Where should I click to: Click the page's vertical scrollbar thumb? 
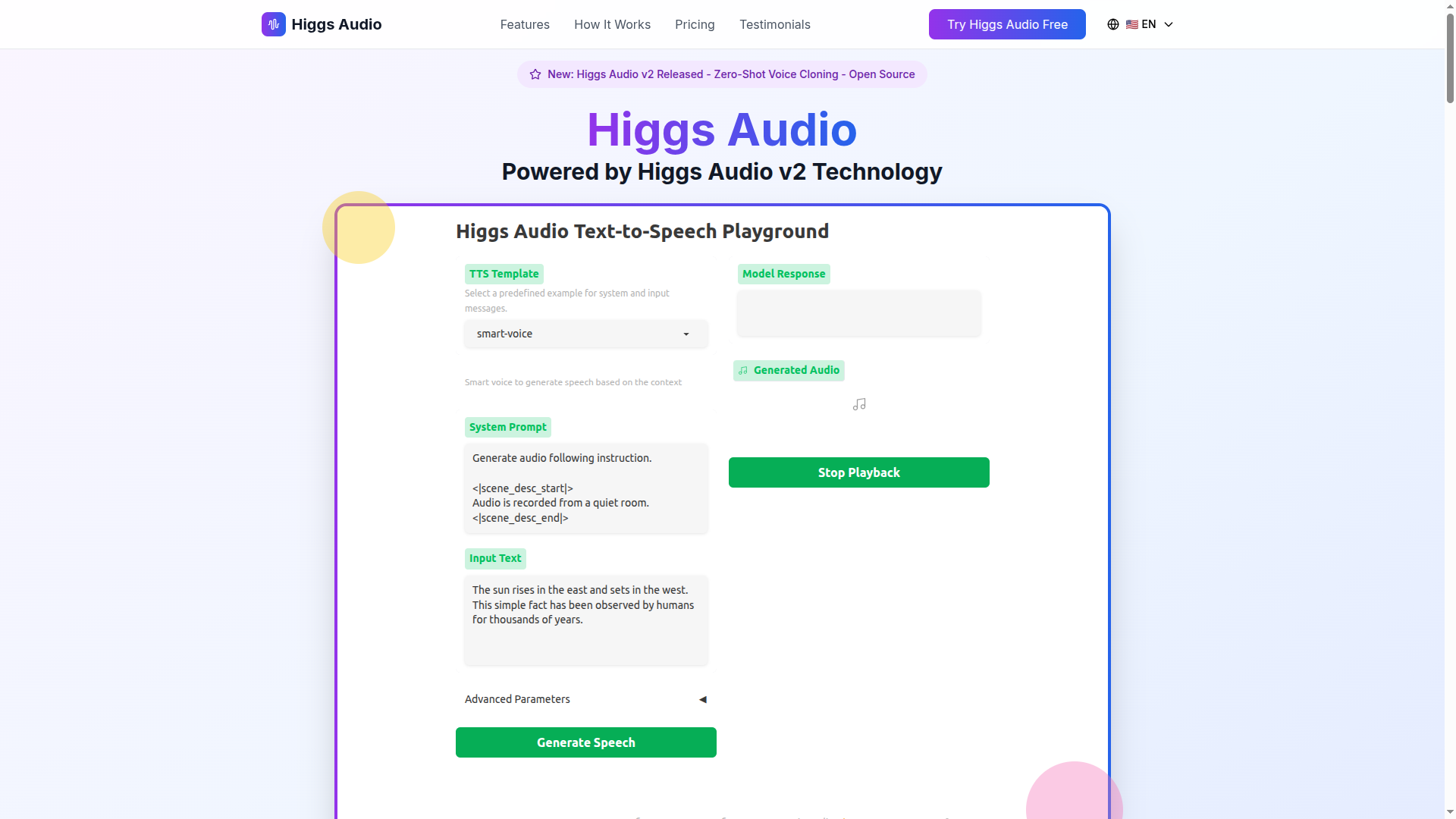pos(1450,57)
